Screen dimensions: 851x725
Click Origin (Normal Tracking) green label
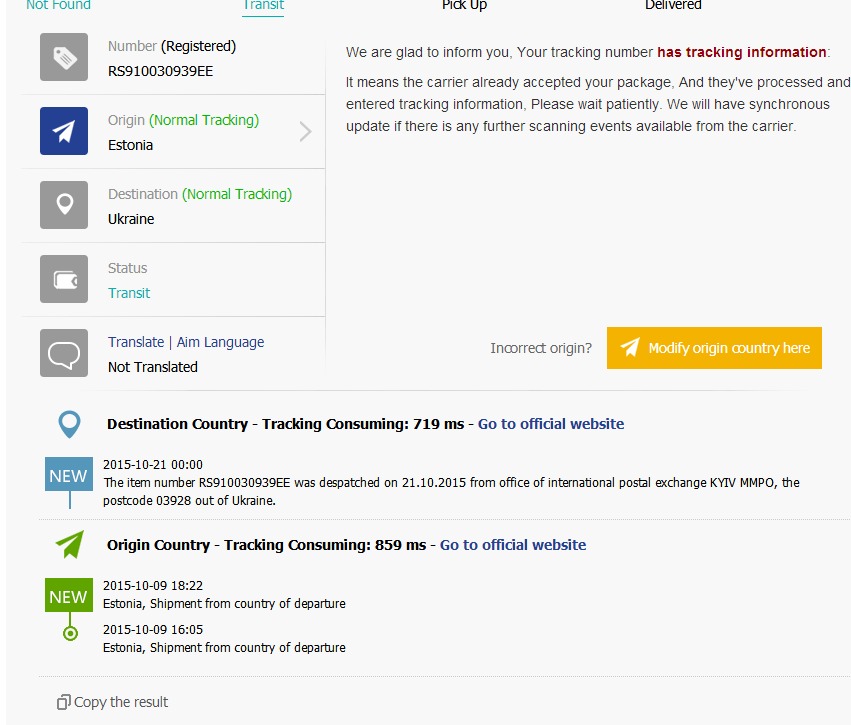pyautogui.click(x=204, y=120)
